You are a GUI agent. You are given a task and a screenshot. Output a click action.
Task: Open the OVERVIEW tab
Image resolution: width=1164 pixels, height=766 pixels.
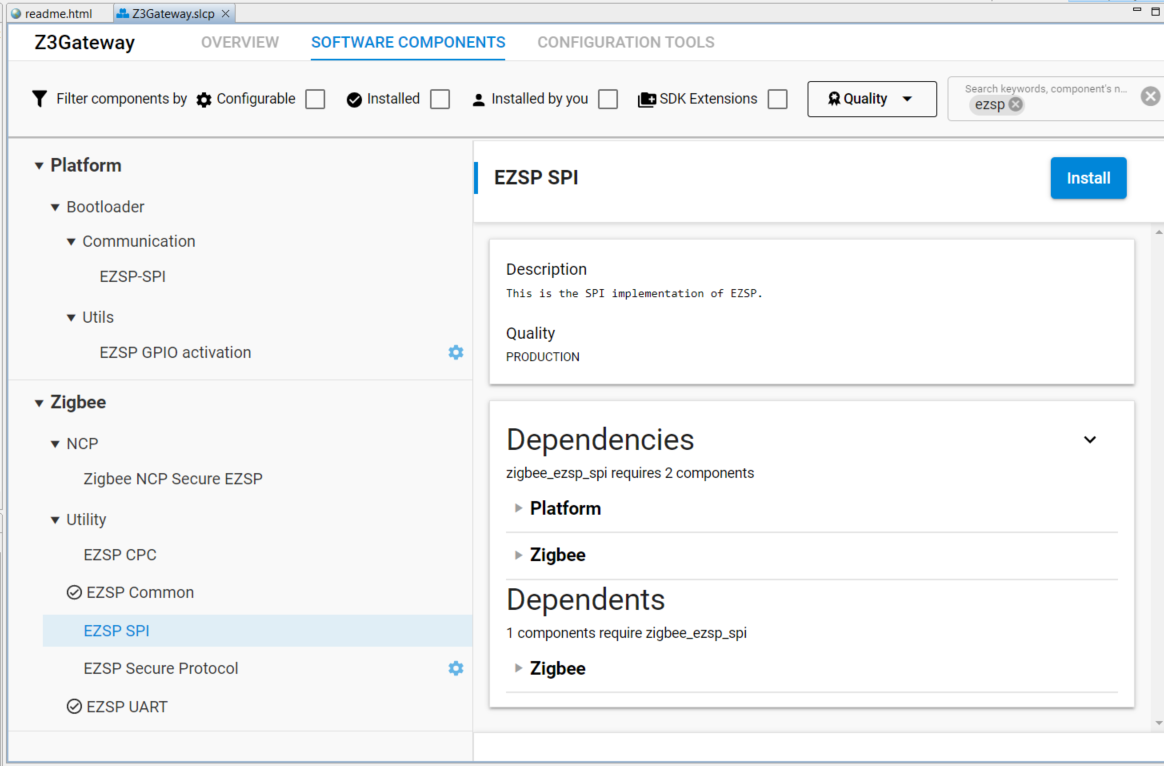(240, 42)
